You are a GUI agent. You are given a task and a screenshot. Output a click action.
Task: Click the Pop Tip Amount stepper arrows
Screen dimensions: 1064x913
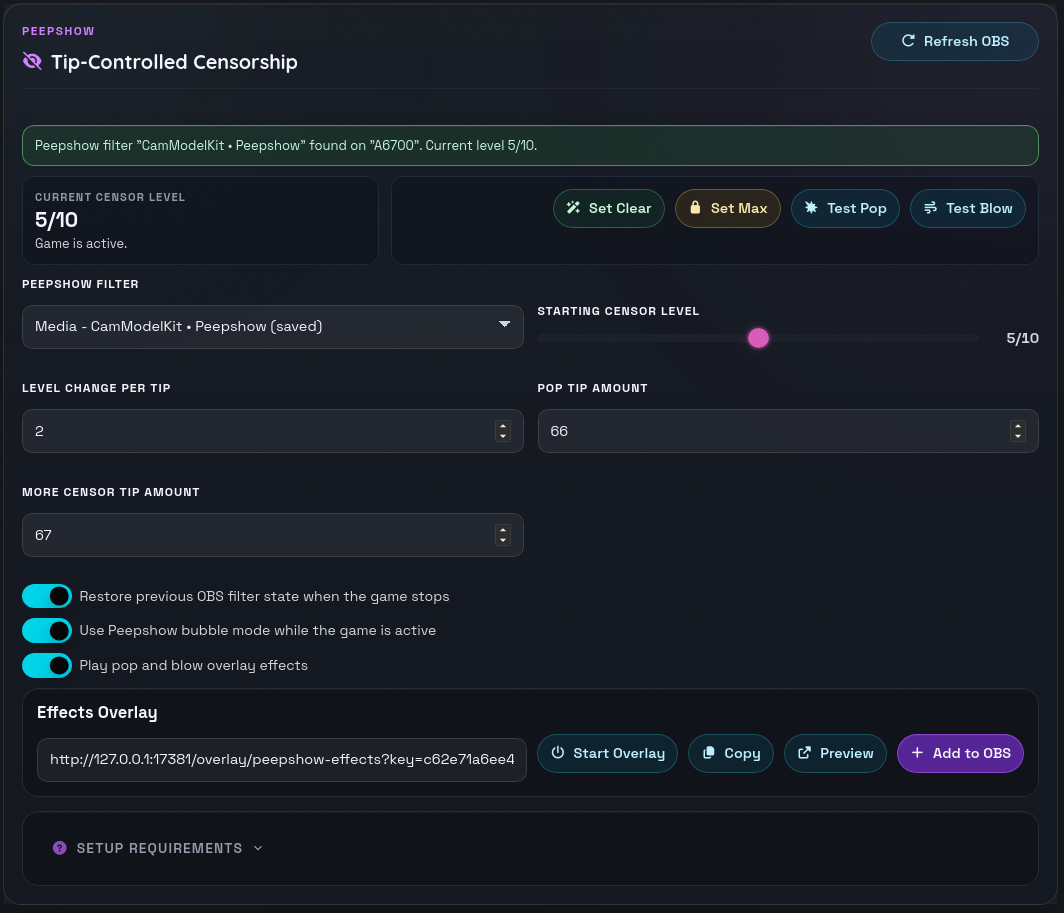tap(1018, 431)
